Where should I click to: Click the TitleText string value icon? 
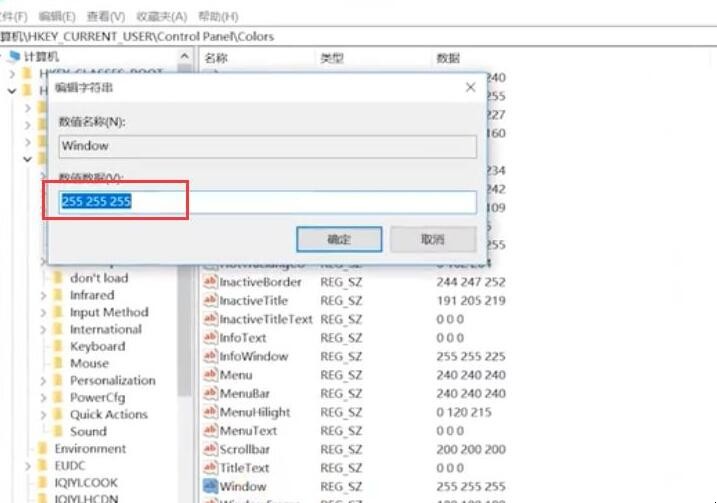coord(210,468)
